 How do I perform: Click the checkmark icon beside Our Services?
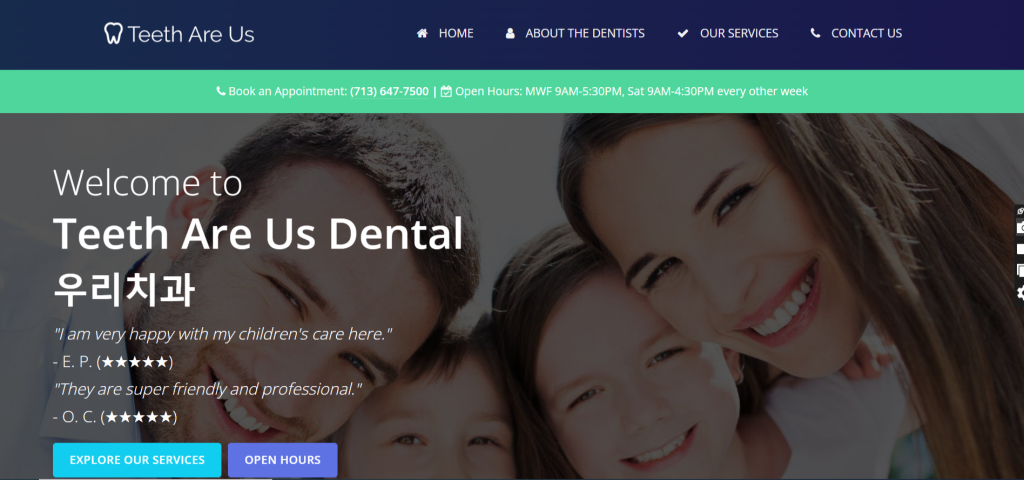pos(683,33)
